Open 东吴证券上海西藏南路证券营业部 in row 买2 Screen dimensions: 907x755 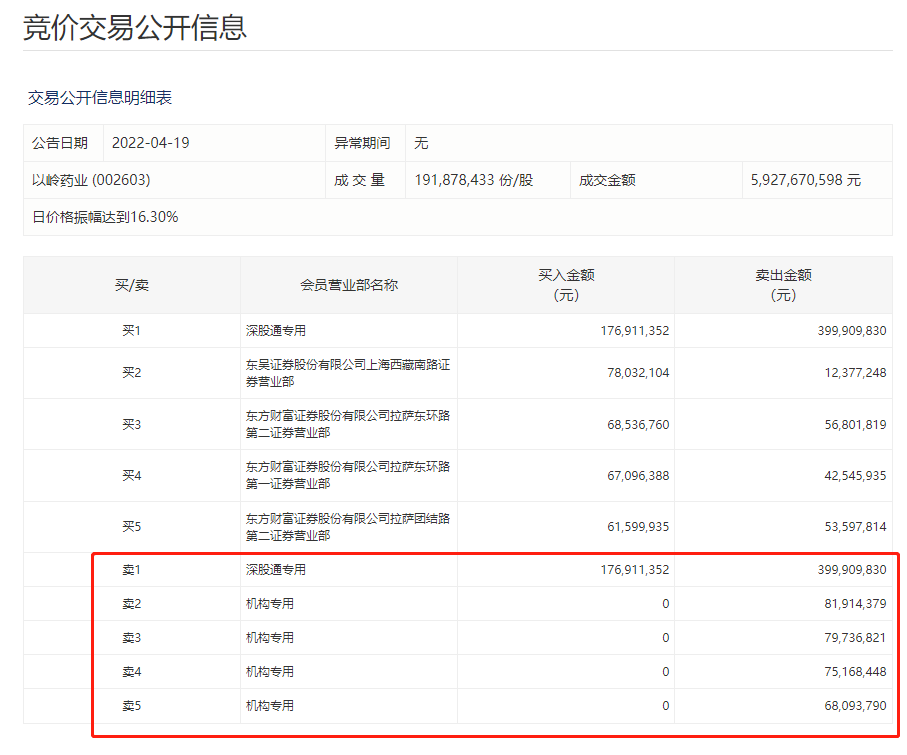click(348, 373)
